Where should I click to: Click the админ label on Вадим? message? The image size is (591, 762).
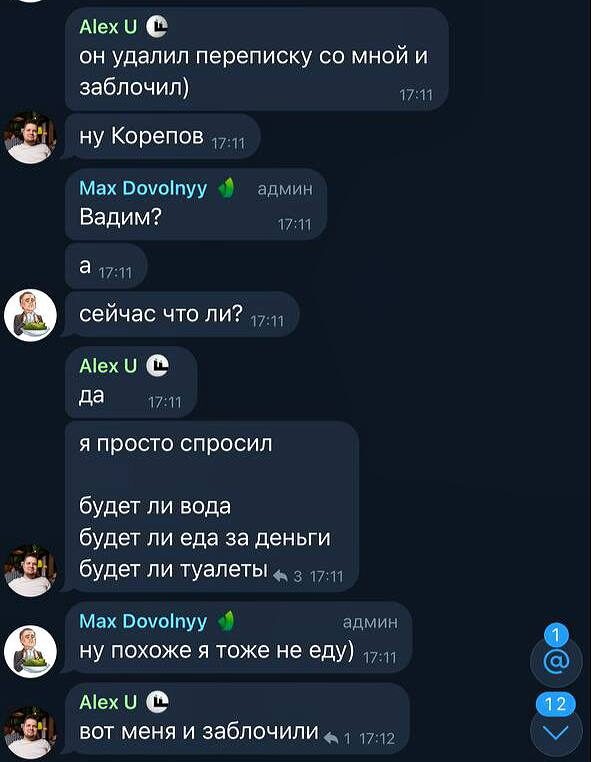coord(285,189)
